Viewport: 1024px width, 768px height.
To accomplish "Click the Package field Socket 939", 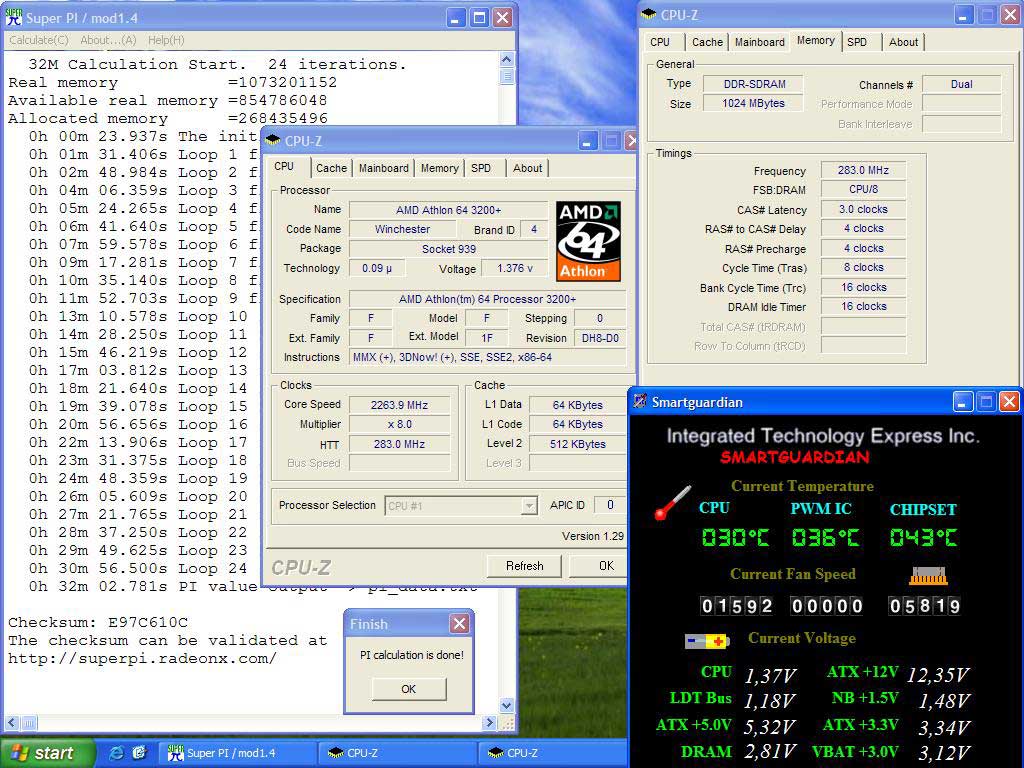I will [449, 249].
